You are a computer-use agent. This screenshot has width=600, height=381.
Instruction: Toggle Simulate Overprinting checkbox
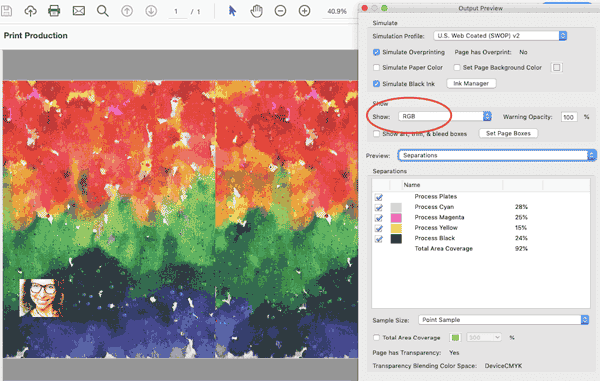click(x=377, y=52)
